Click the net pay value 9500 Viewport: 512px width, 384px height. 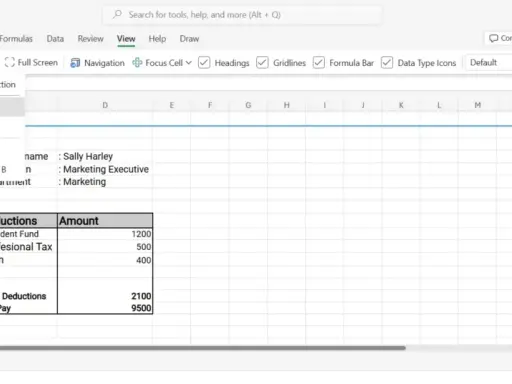coord(105,308)
